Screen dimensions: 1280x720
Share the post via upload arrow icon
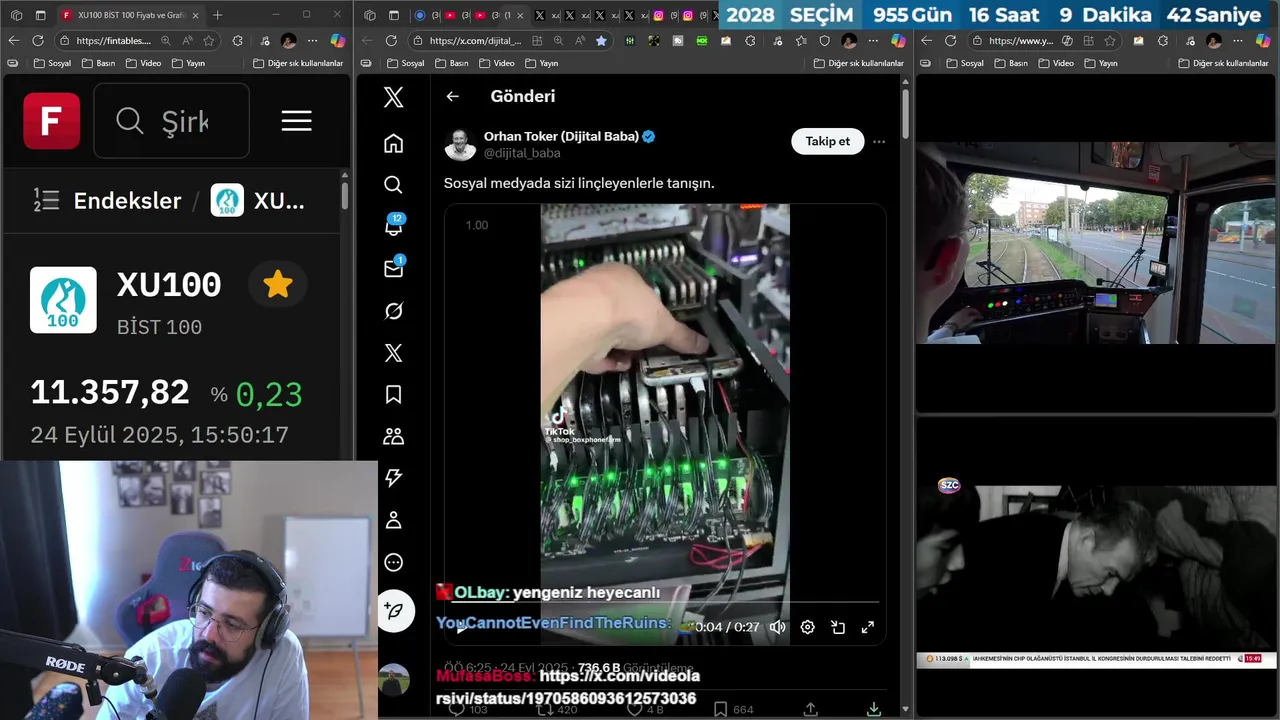point(810,709)
